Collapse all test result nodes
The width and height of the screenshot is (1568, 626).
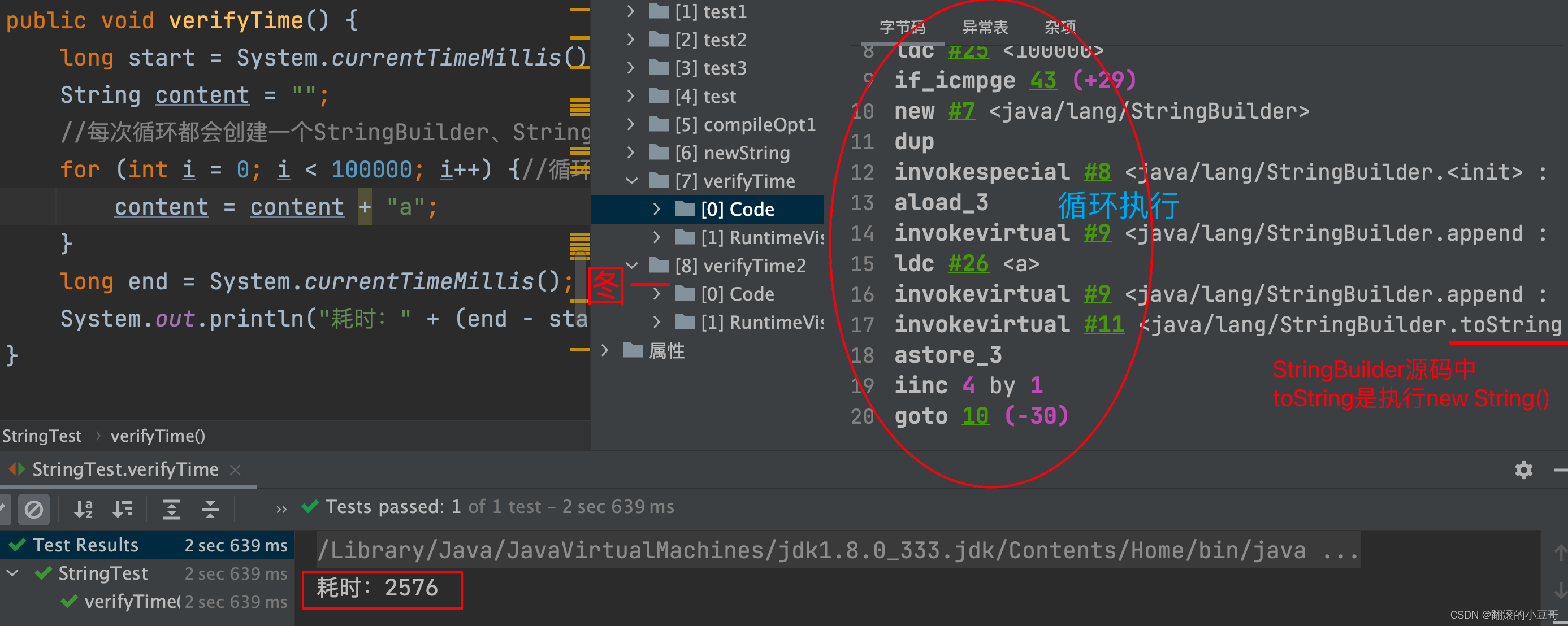click(210, 509)
